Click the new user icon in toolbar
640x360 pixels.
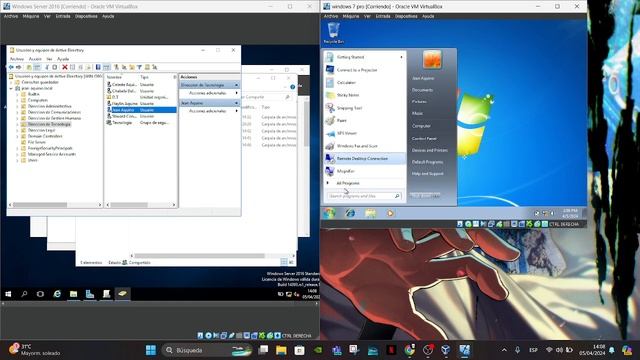(x=116, y=67)
